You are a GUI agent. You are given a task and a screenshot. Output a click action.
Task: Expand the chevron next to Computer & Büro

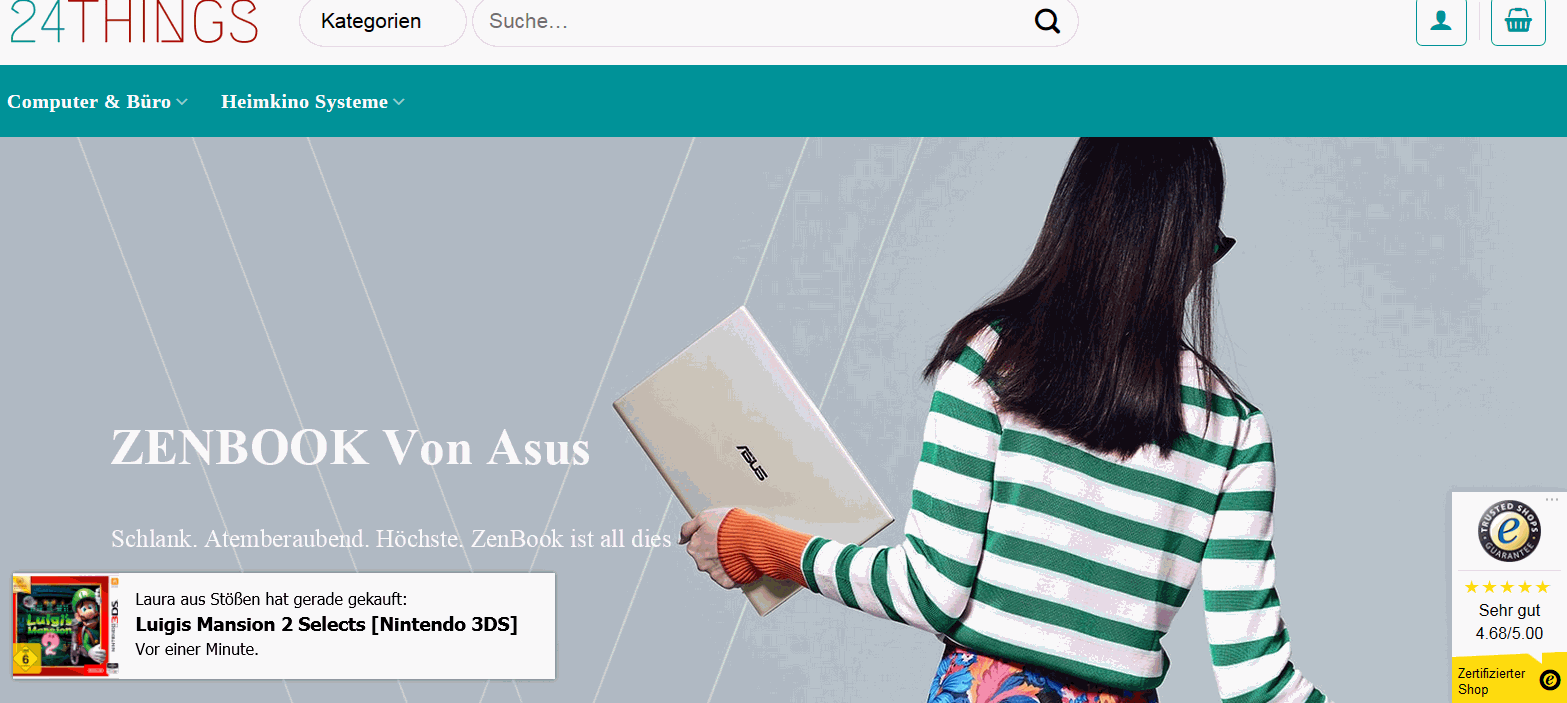point(182,102)
